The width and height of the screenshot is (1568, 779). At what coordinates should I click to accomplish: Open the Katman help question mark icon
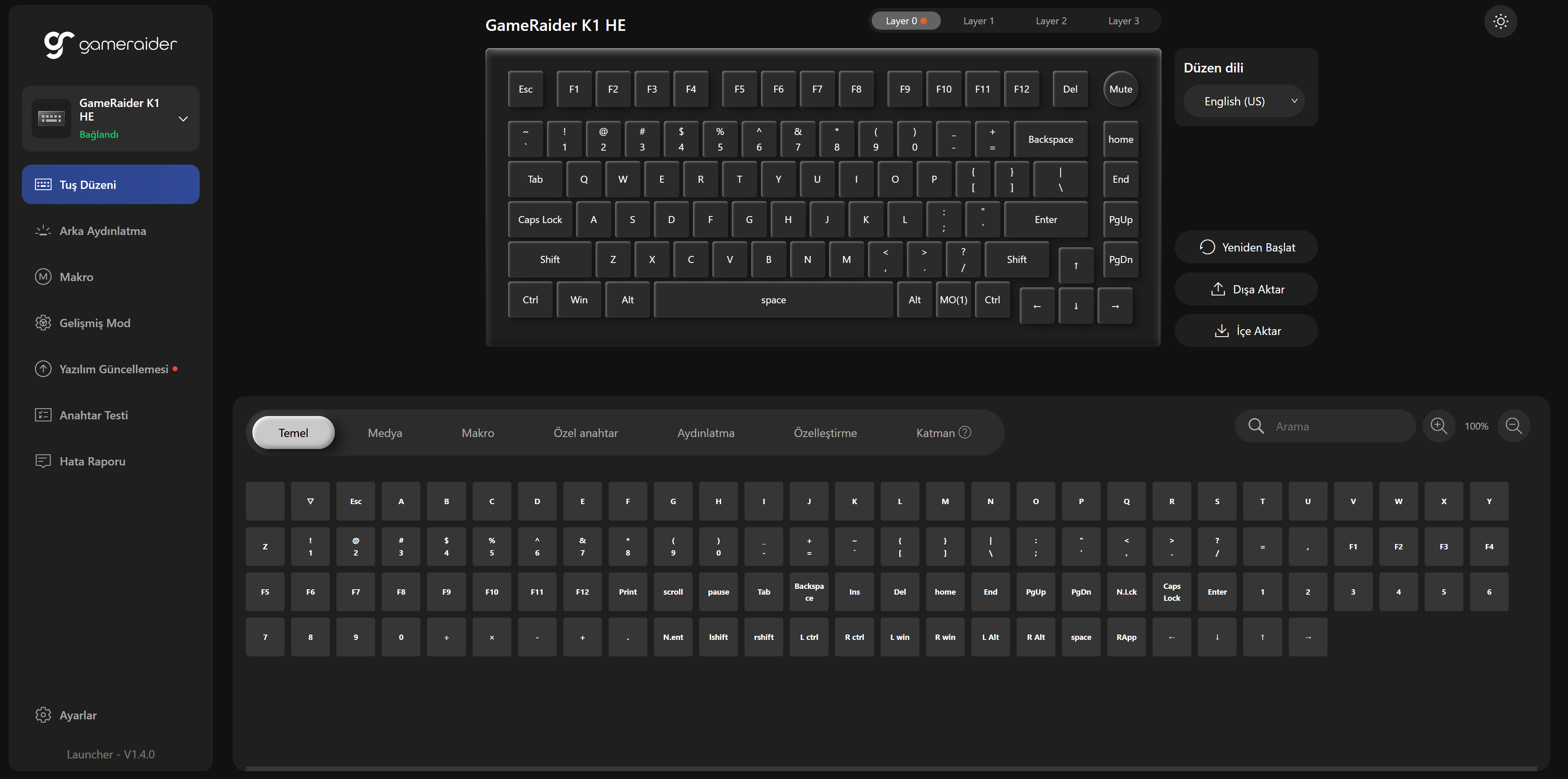pos(965,433)
